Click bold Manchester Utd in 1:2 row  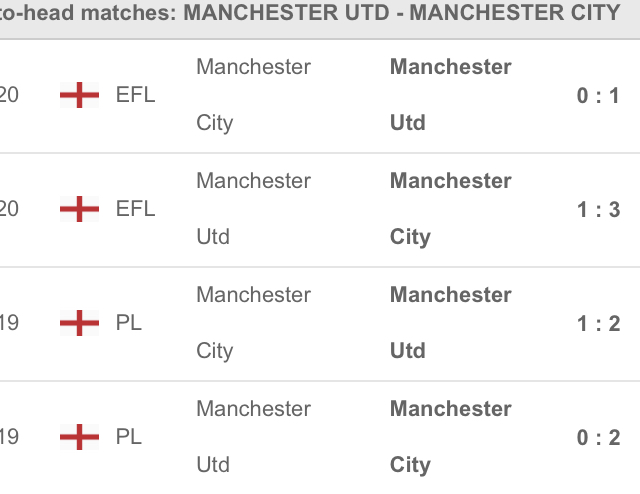pyautogui.click(x=451, y=323)
